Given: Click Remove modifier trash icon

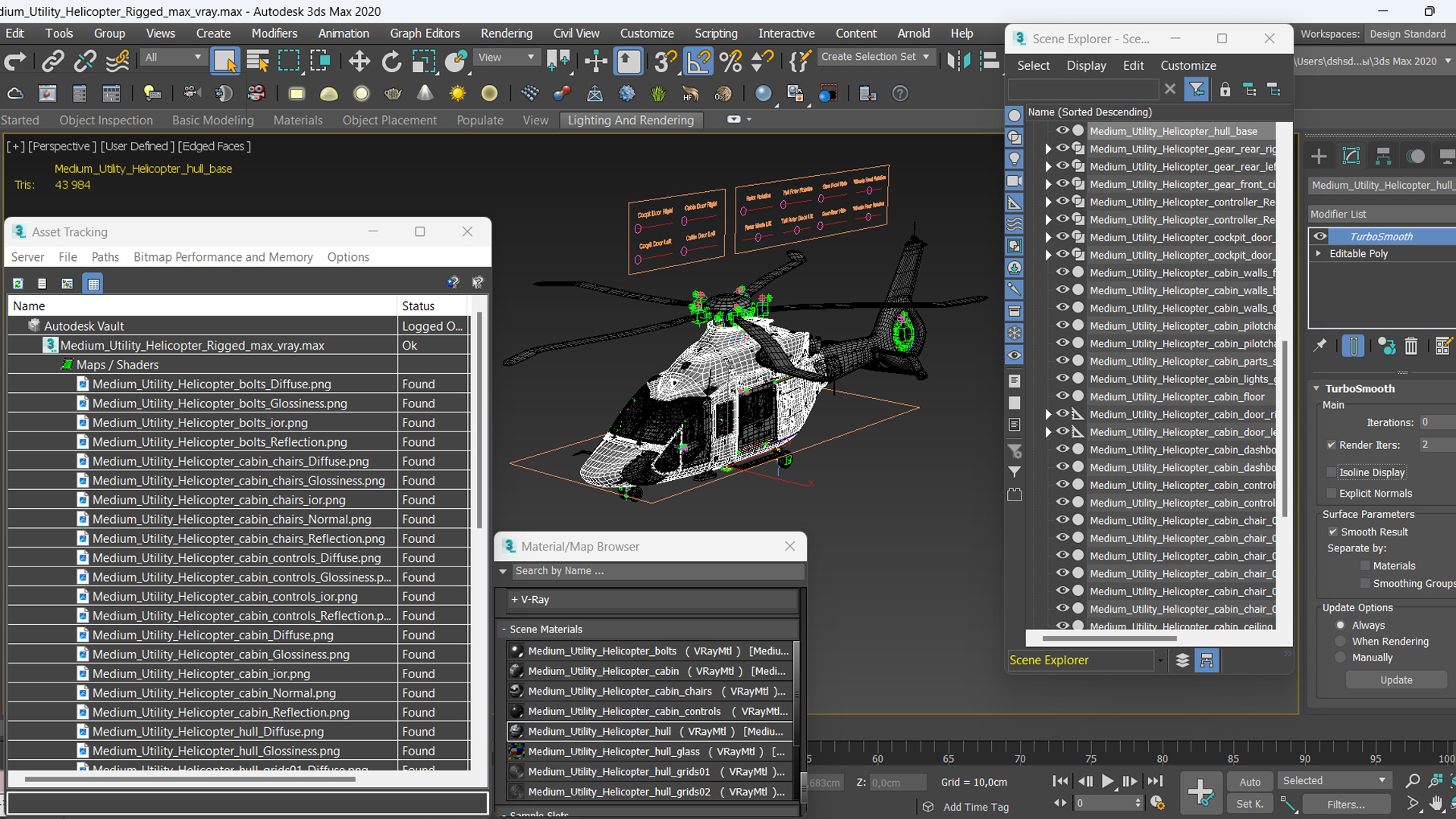Looking at the screenshot, I should [1410, 346].
